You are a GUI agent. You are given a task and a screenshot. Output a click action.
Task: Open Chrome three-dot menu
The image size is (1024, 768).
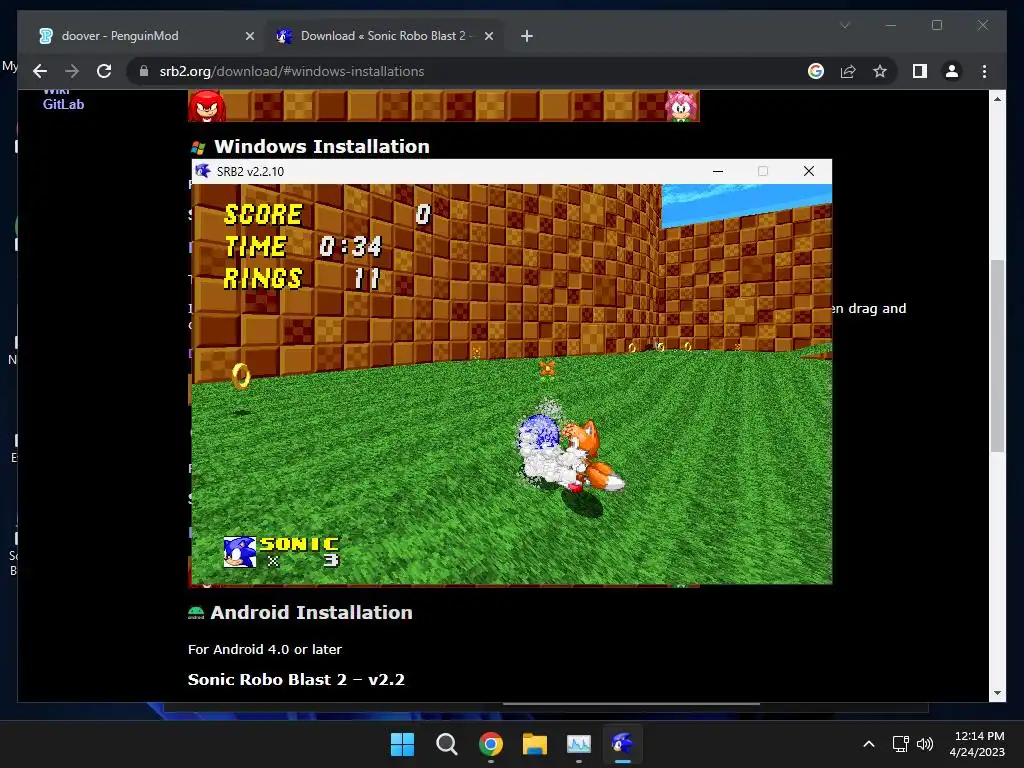[984, 71]
